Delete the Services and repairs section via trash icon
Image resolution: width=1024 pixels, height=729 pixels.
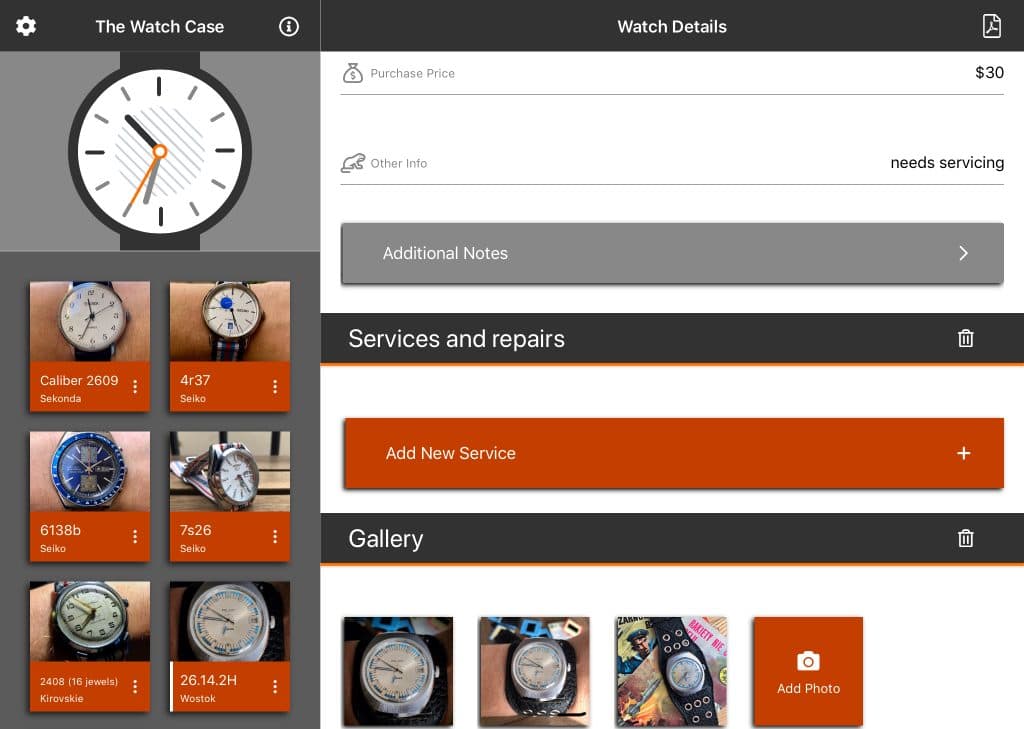pyautogui.click(x=965, y=339)
